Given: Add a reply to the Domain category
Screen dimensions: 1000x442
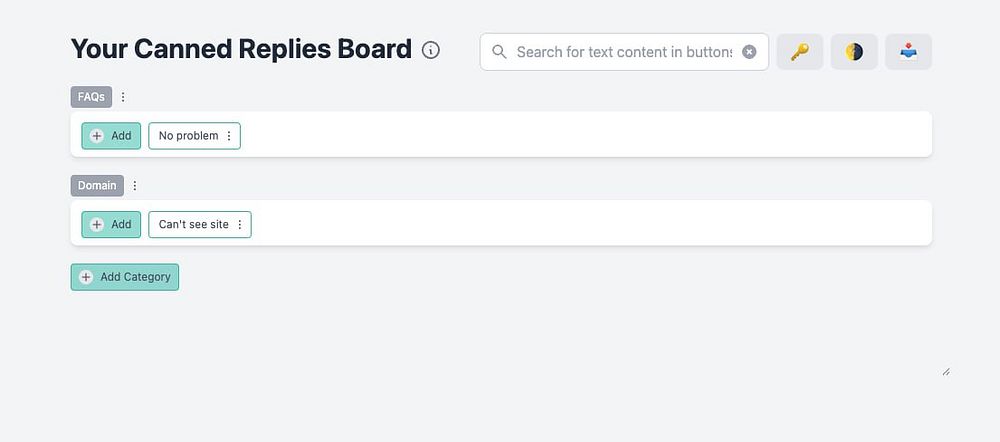Looking at the screenshot, I should click(111, 225).
